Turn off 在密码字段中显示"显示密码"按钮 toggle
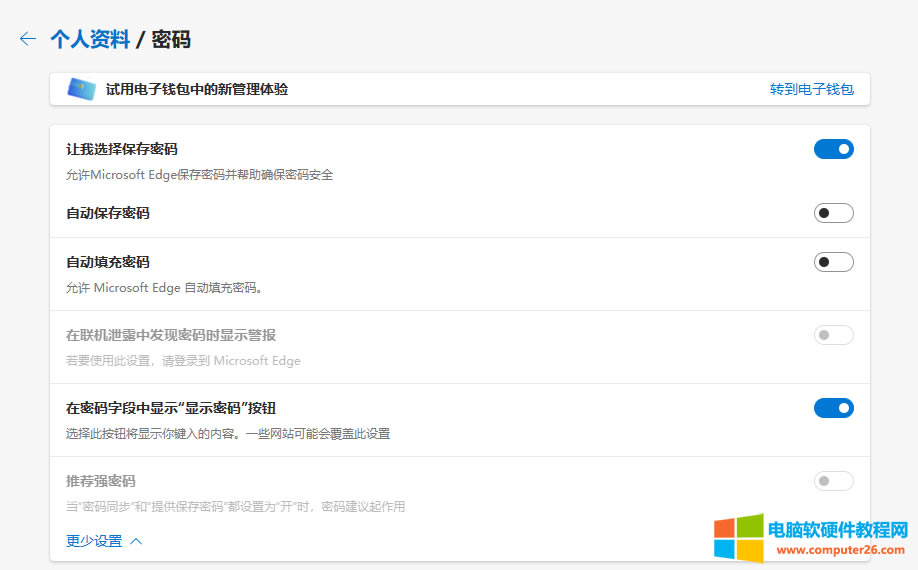918x570 pixels. pos(833,408)
